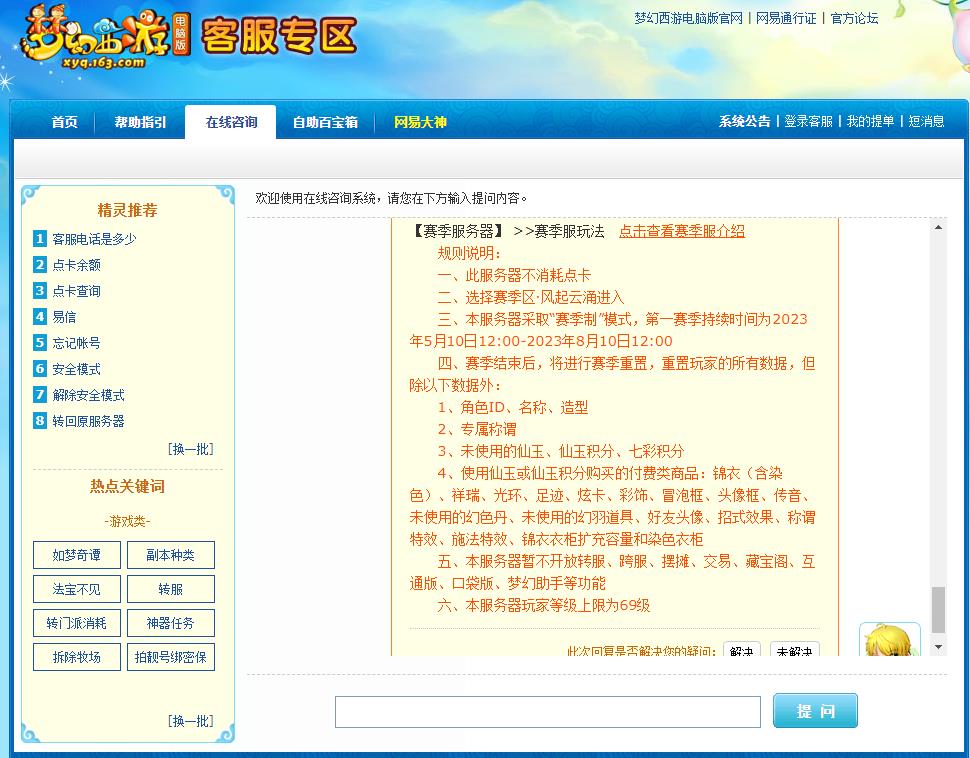The width and height of the screenshot is (970, 758).
Task: Click 换一批 below the keyword buttons
Action: 191,720
